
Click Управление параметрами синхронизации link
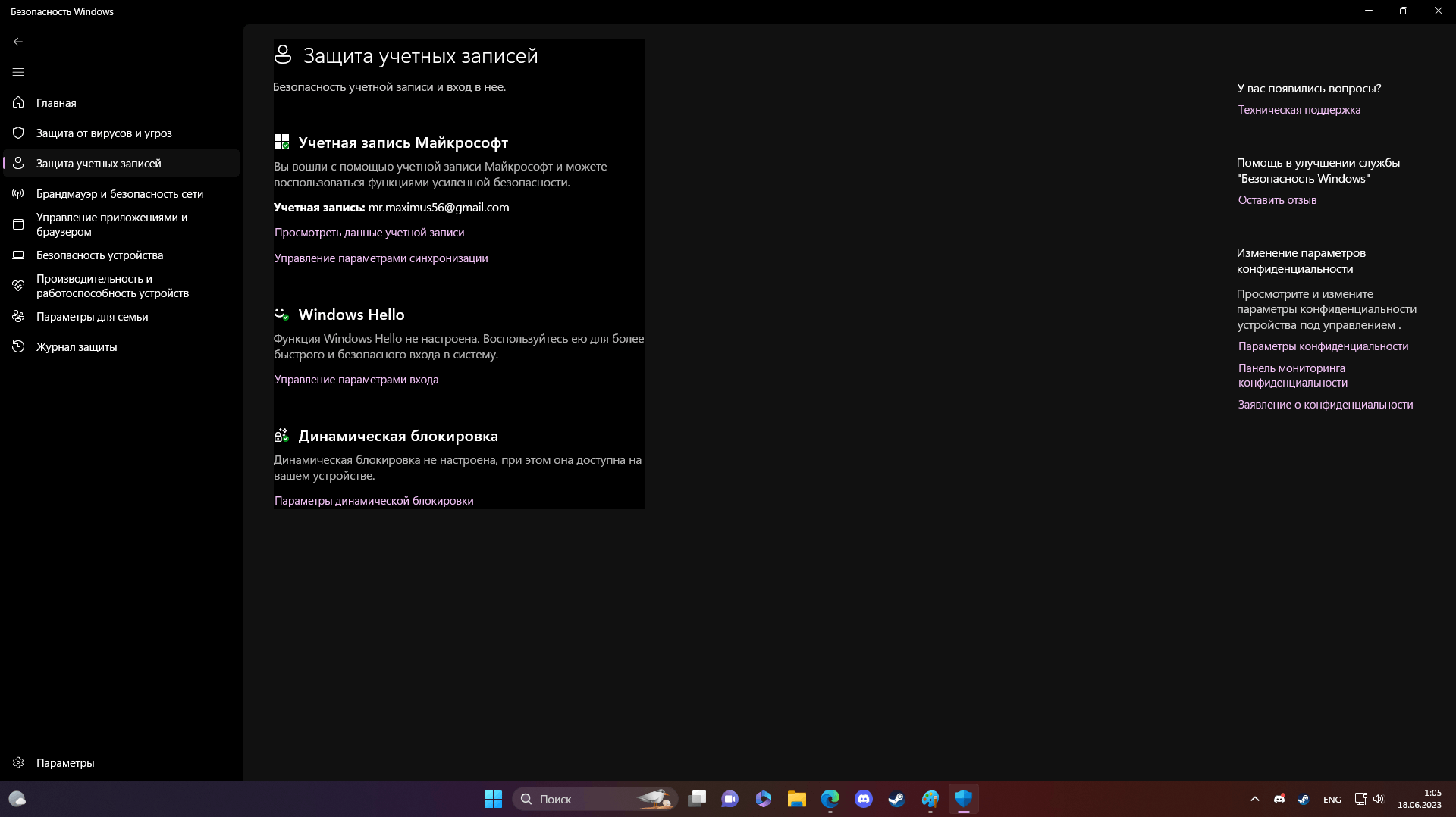[x=381, y=258]
